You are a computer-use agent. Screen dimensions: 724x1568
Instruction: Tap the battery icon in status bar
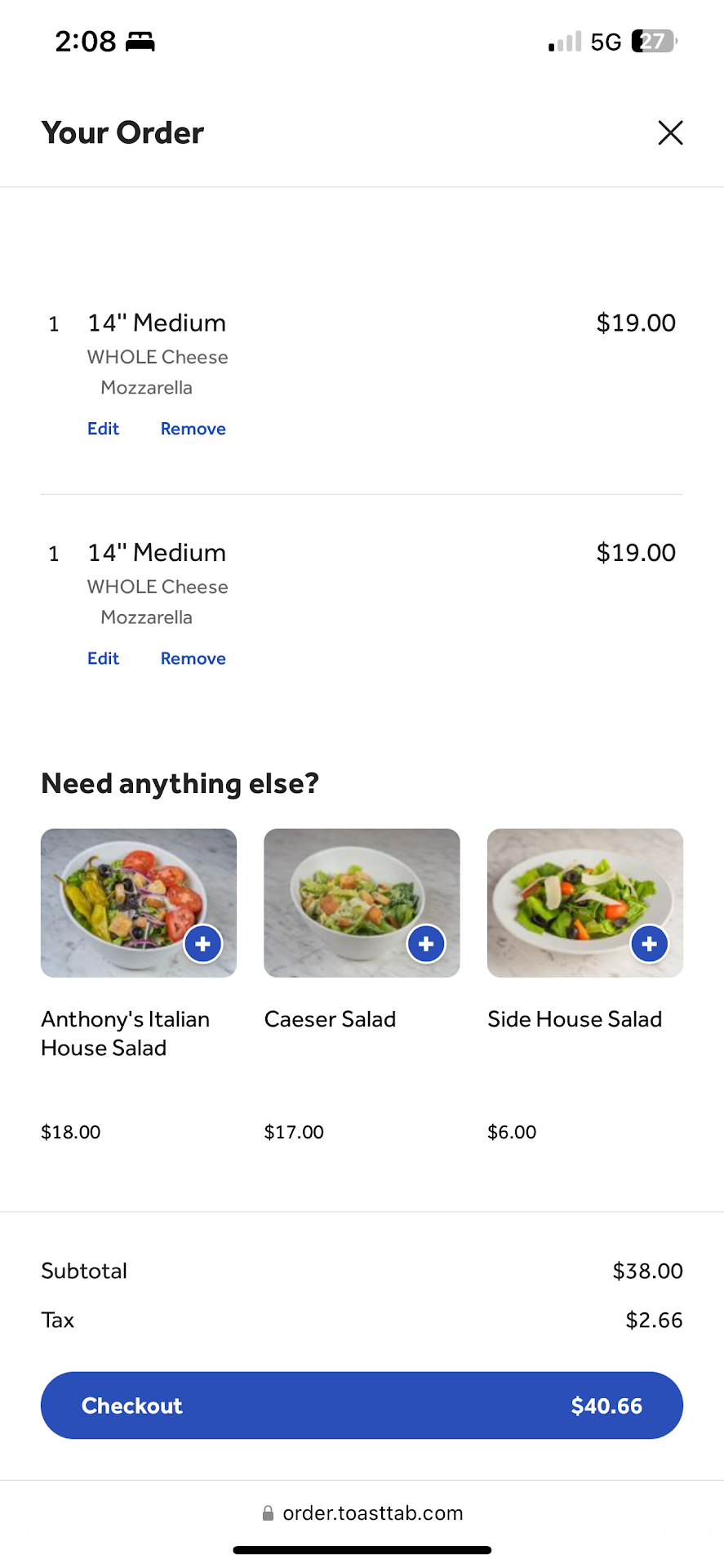click(654, 41)
